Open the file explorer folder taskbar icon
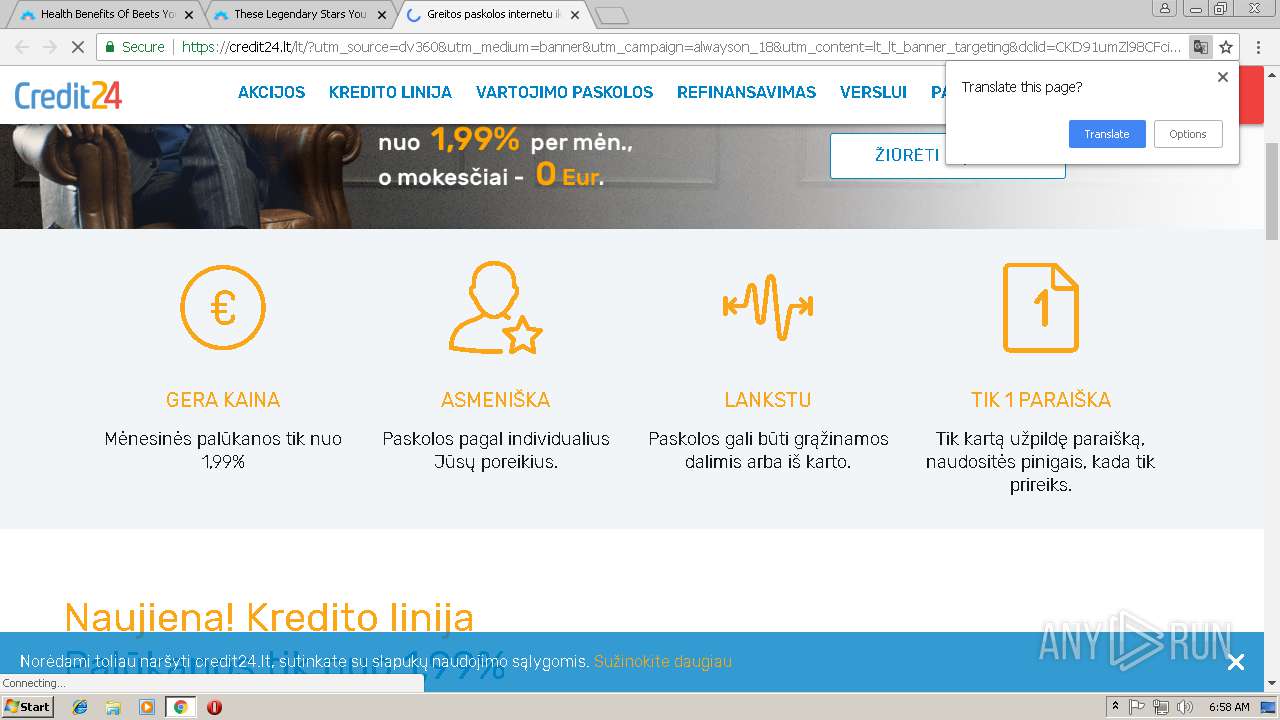1280x720 pixels. 113,707
